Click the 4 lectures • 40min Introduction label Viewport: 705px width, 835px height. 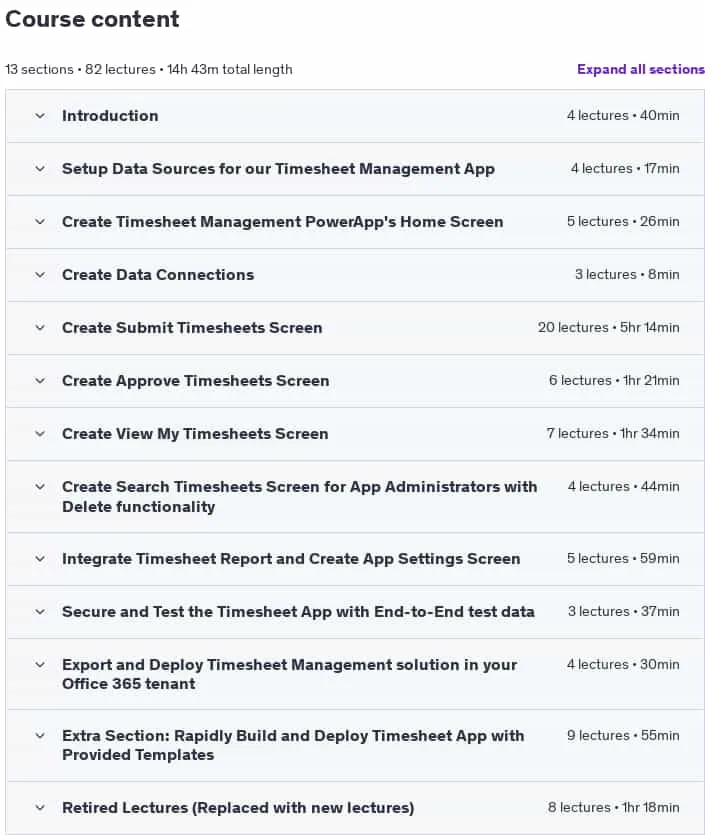(x=623, y=116)
